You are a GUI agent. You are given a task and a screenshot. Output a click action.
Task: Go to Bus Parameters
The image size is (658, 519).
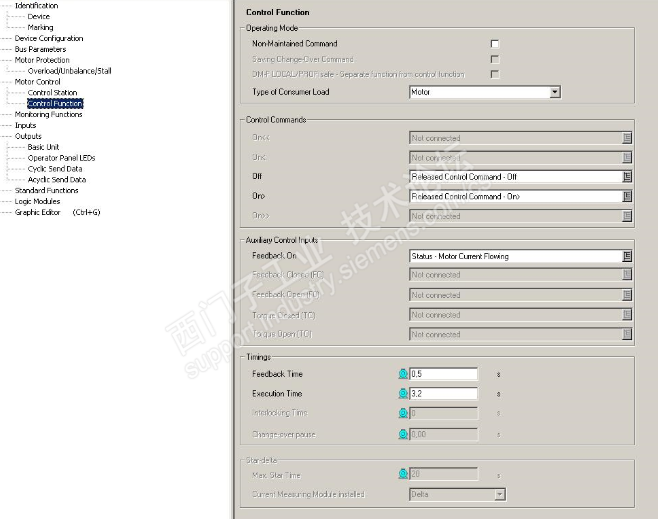[40, 49]
